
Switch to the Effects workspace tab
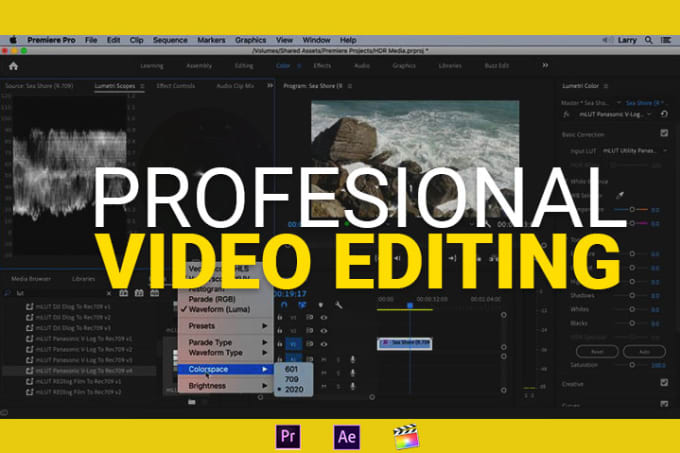point(322,66)
